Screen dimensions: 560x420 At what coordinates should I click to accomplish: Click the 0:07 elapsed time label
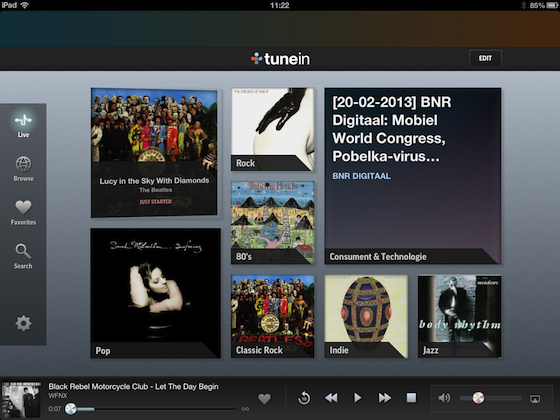55,409
